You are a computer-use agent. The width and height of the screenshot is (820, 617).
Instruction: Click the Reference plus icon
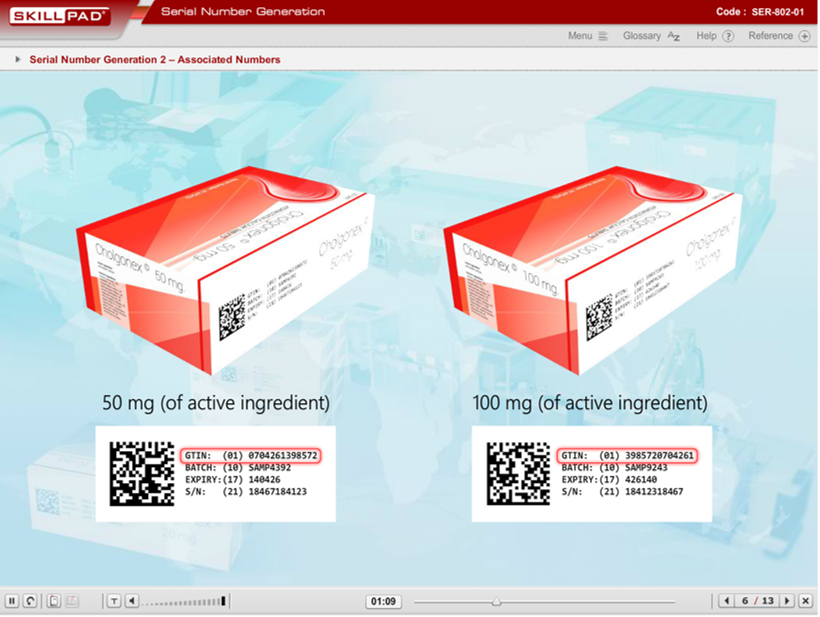click(x=805, y=36)
